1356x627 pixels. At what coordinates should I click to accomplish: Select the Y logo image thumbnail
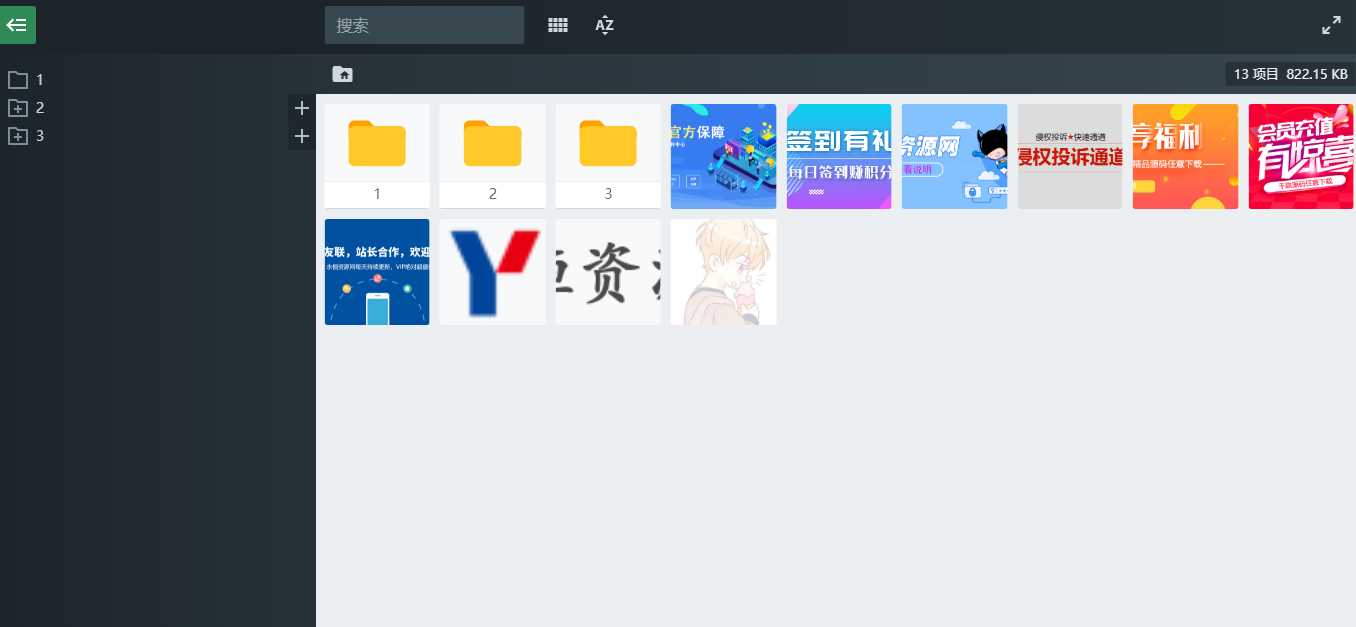coord(492,271)
